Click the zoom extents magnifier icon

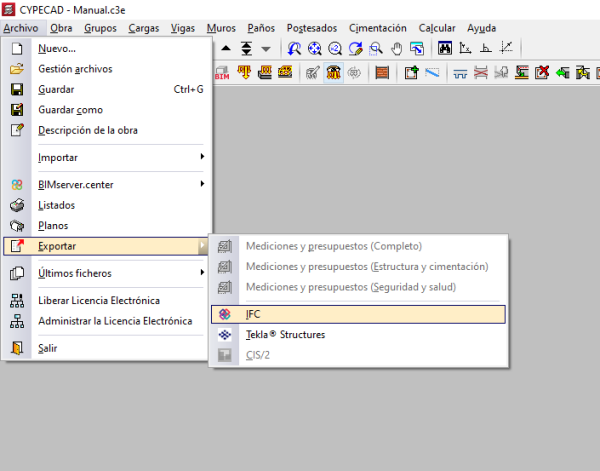[x=315, y=49]
